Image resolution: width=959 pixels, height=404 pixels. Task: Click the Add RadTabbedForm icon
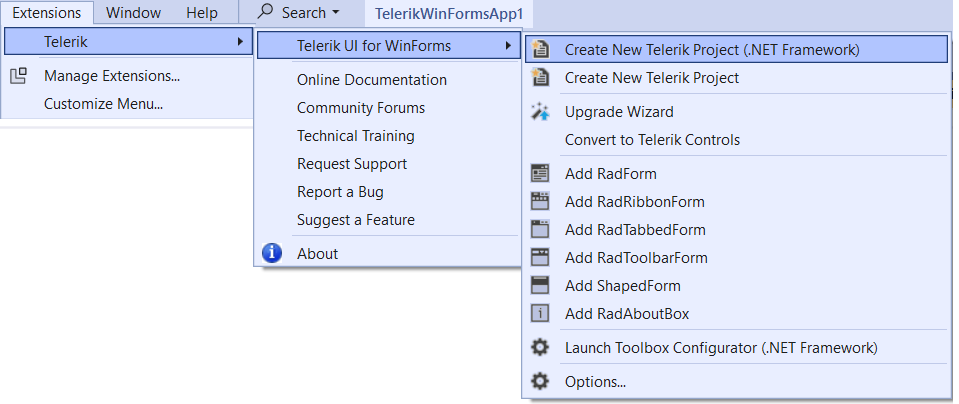tap(540, 230)
